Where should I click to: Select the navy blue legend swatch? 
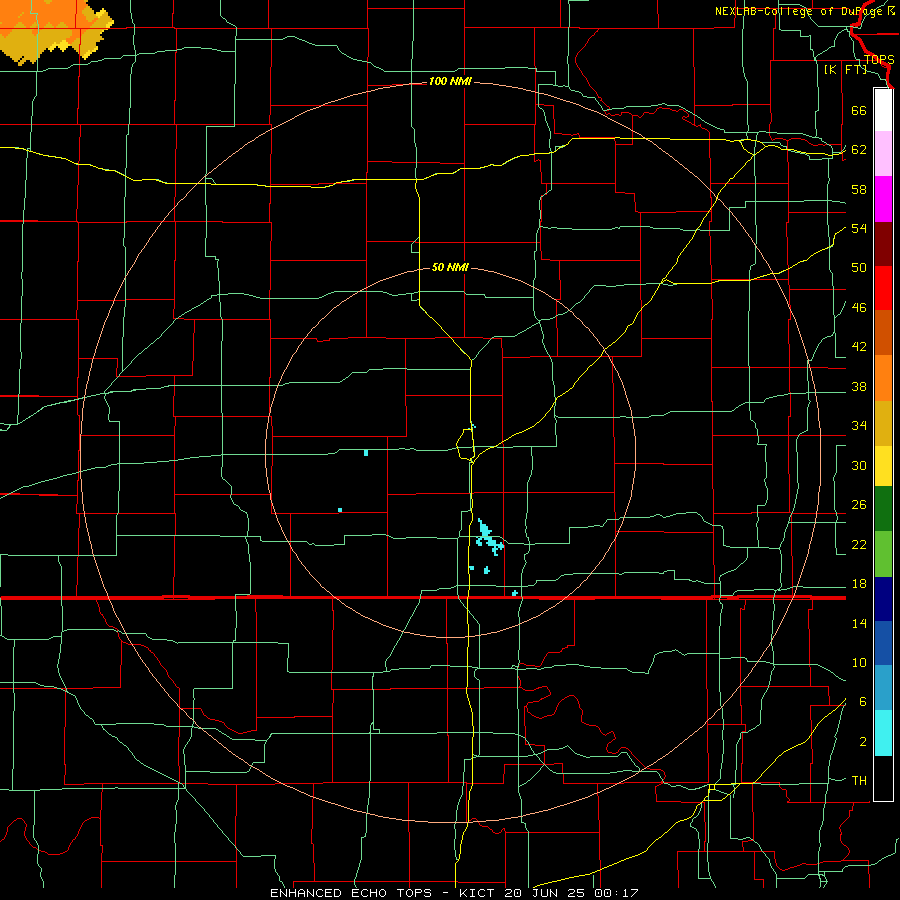883,599
